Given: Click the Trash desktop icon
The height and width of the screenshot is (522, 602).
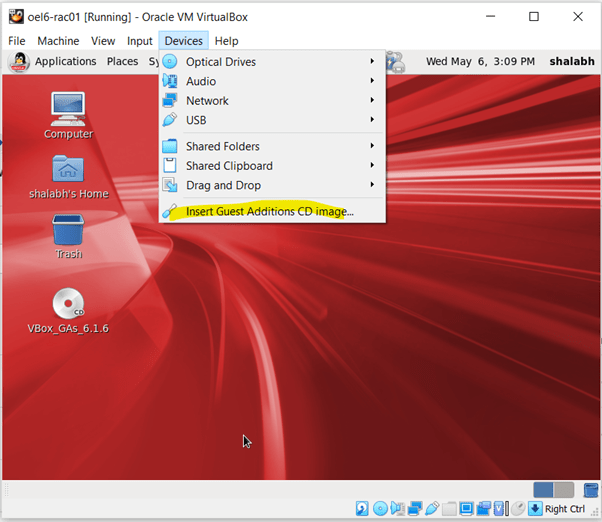Looking at the screenshot, I should click(x=68, y=231).
